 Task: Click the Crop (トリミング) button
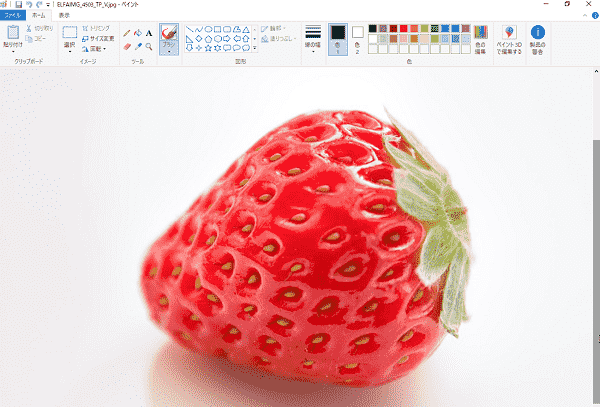tap(96, 28)
